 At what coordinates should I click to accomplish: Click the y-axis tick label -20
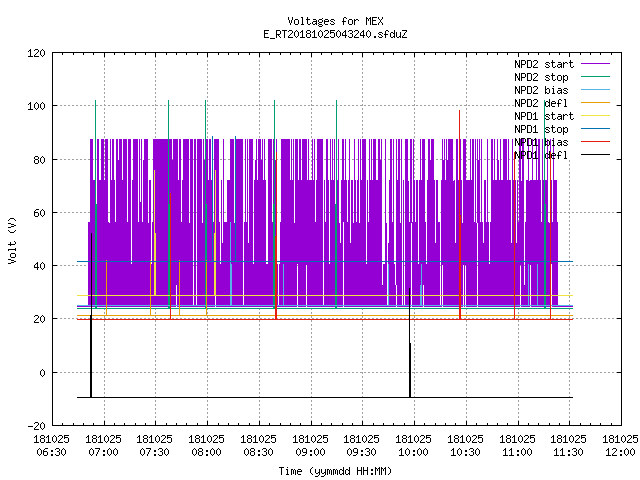(36, 426)
